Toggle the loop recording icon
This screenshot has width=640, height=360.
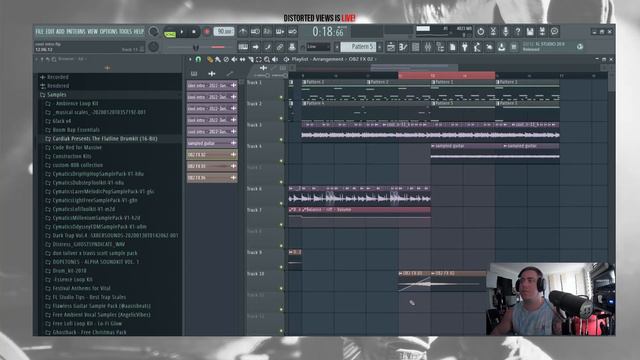click(x=293, y=31)
